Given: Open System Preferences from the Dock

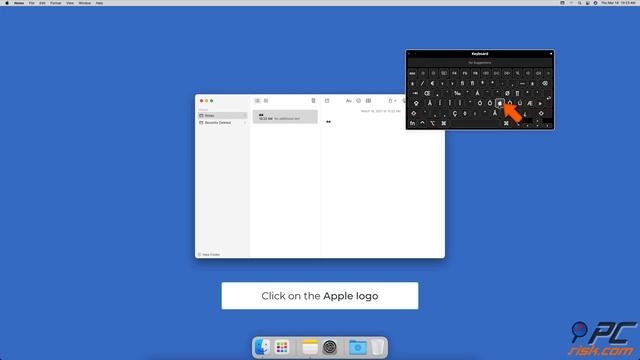Looking at the screenshot, I should tap(330, 347).
